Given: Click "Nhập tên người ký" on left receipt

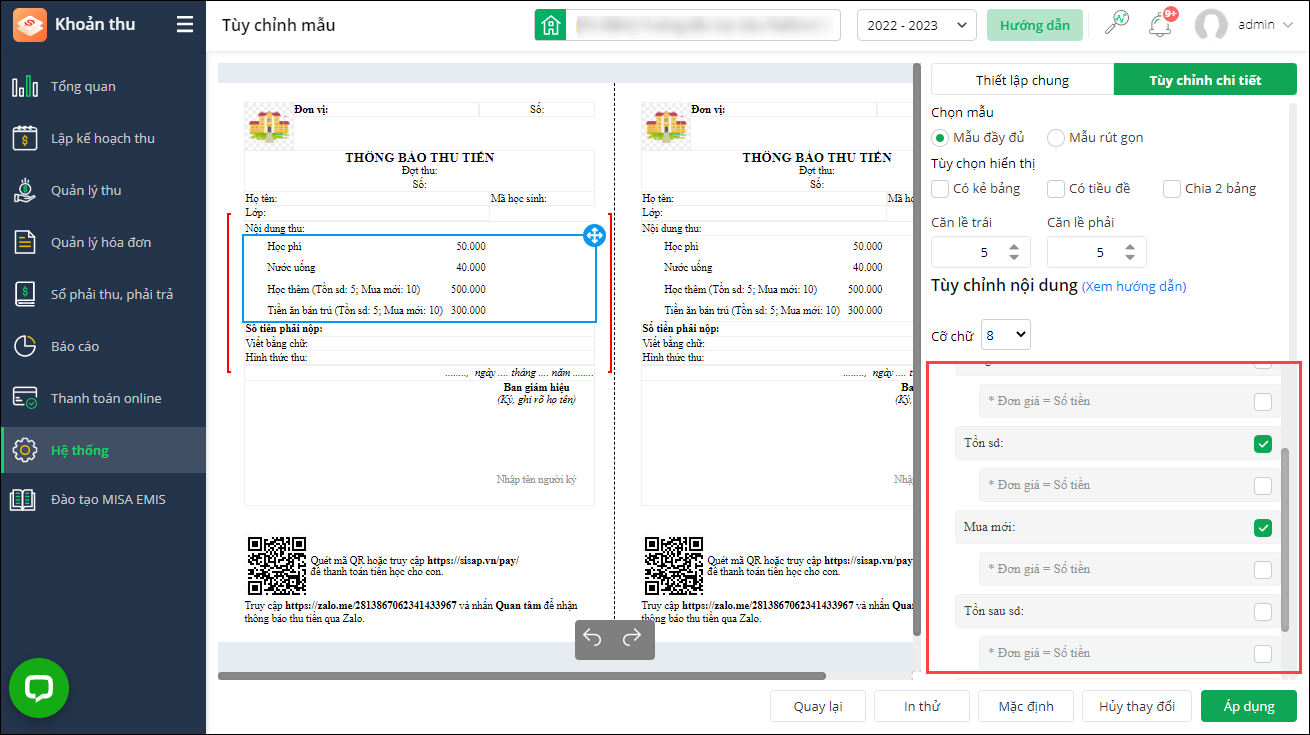Looking at the screenshot, I should pyautogui.click(x=536, y=480).
